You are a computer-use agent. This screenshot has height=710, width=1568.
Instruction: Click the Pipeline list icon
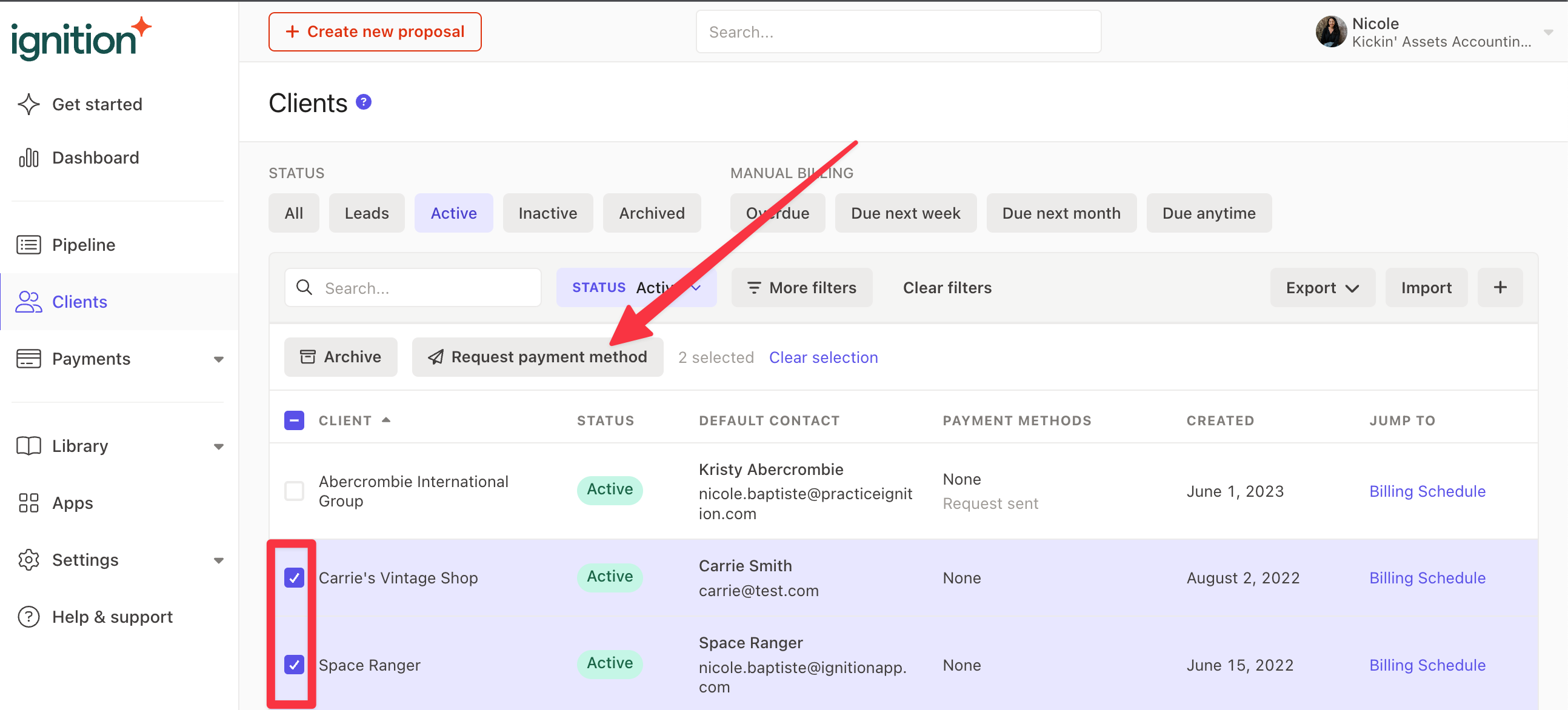tap(28, 245)
